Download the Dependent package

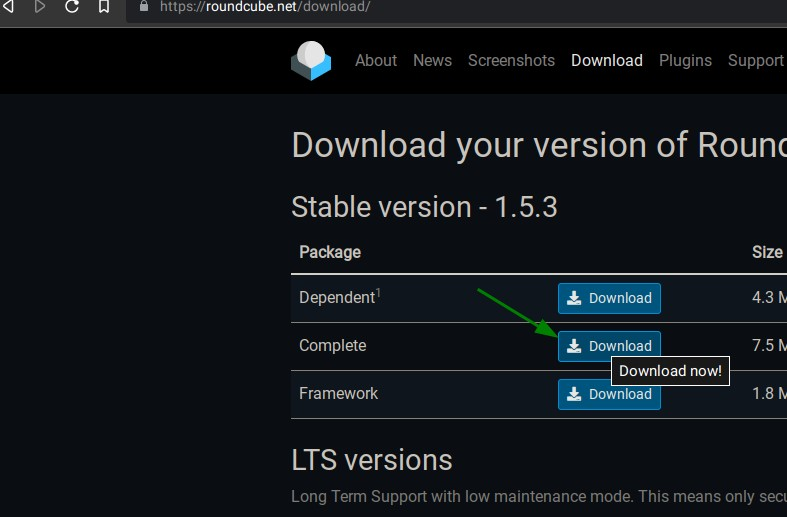coord(609,298)
